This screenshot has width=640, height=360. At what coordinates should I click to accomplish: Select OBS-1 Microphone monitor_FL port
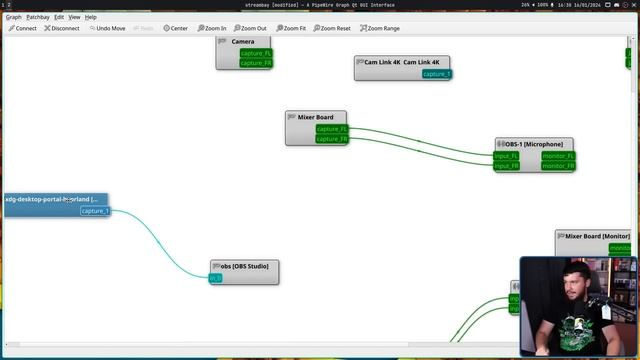(x=558, y=156)
